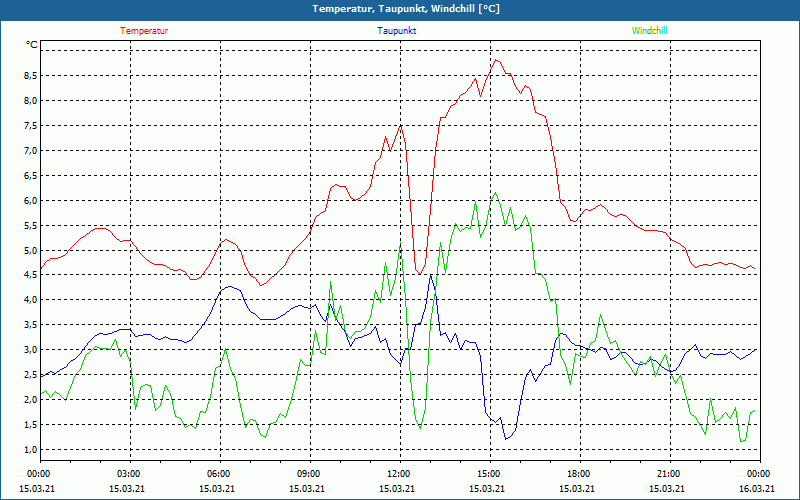
Task: Click the "15.03.21" date under 03:00
Action: coord(127,488)
